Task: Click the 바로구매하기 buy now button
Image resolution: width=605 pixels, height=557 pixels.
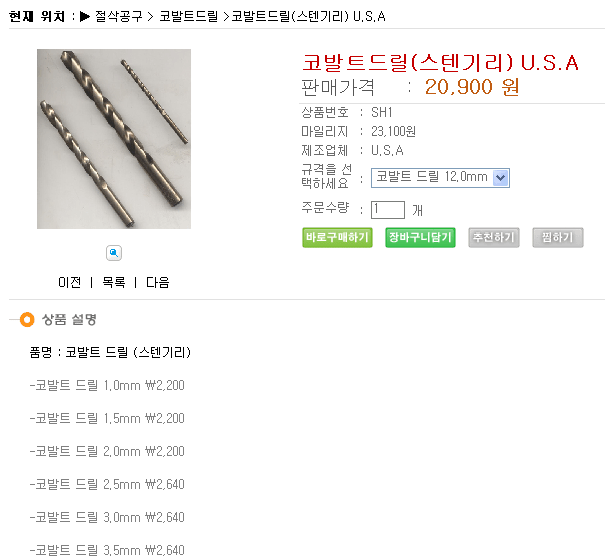Action: pos(337,237)
